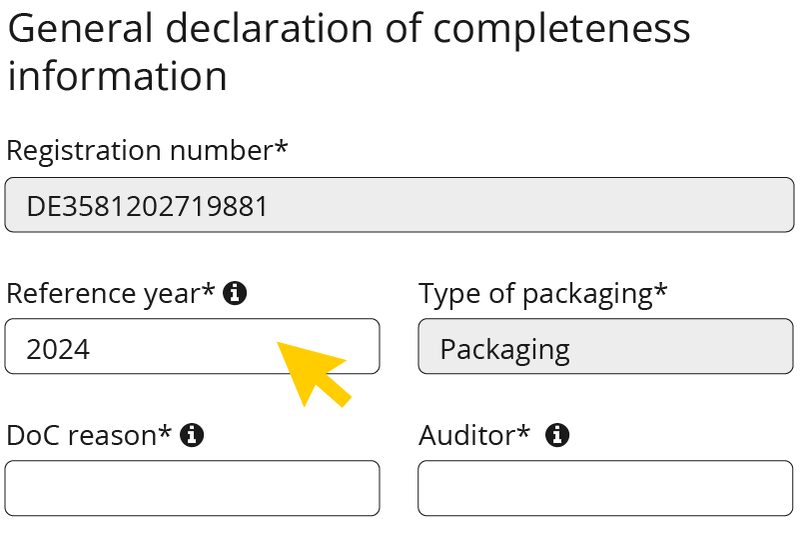Click the info icon beside Reference year
This screenshot has height=534, width=800.
coord(235,293)
